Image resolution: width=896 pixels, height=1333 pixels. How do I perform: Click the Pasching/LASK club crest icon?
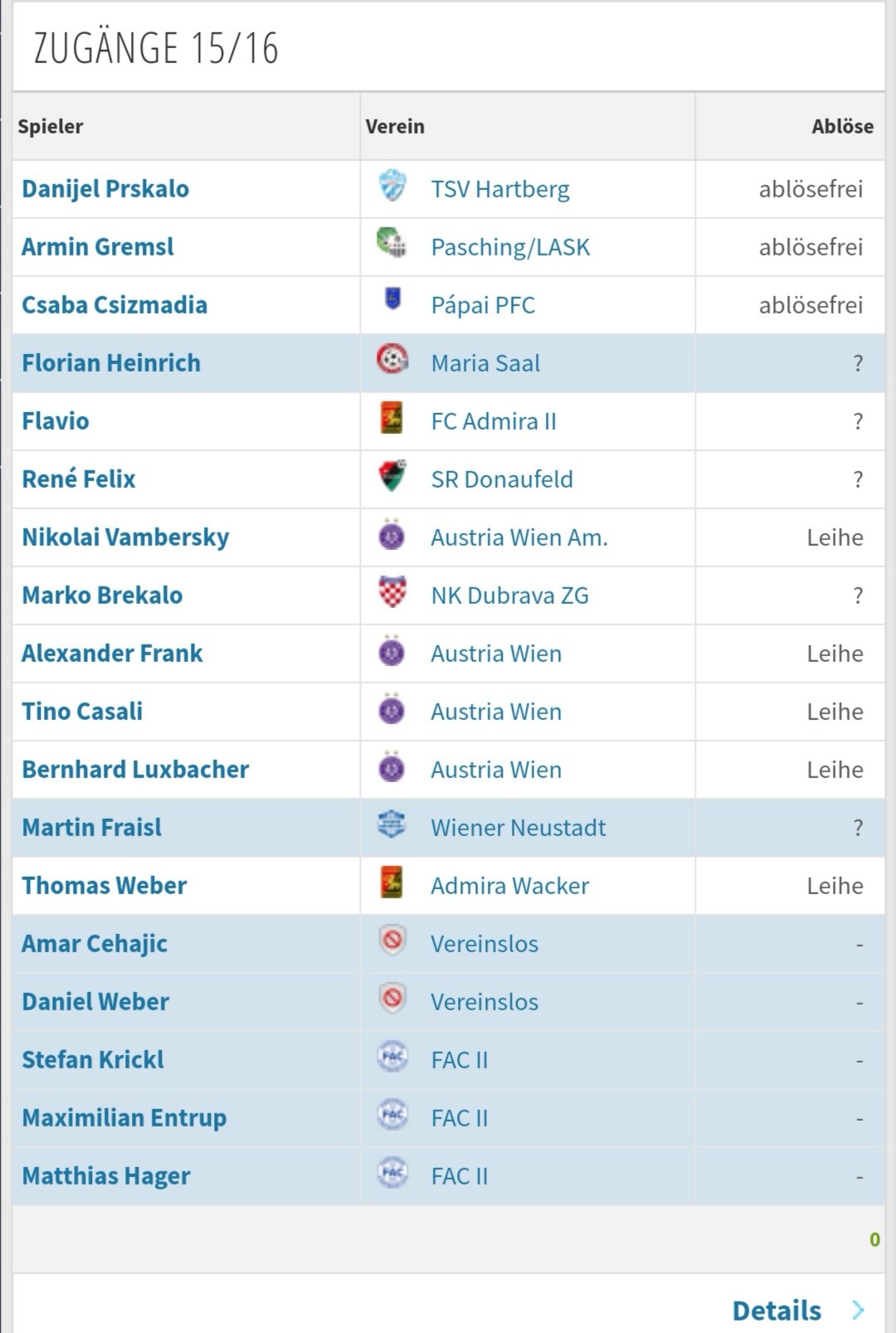click(x=392, y=246)
